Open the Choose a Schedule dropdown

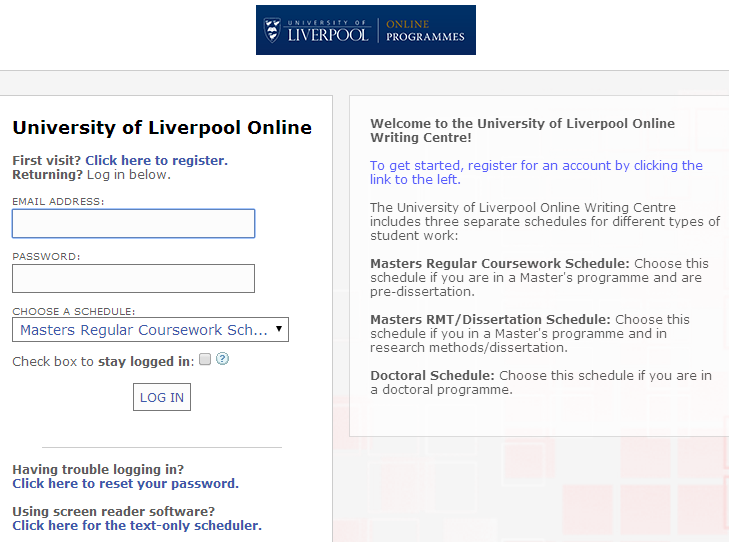pyautogui.click(x=150, y=330)
